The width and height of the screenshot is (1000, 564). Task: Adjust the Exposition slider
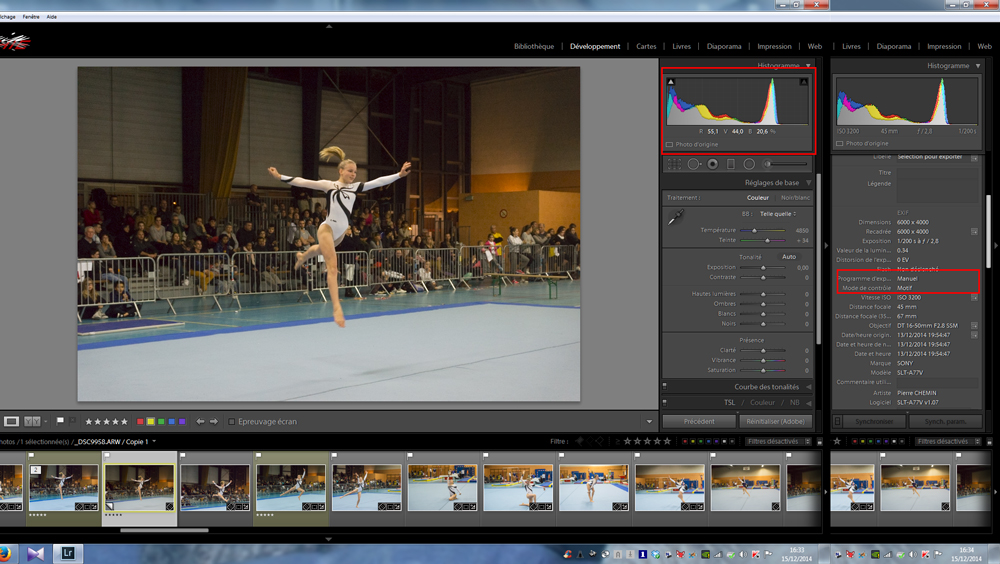tap(763, 267)
